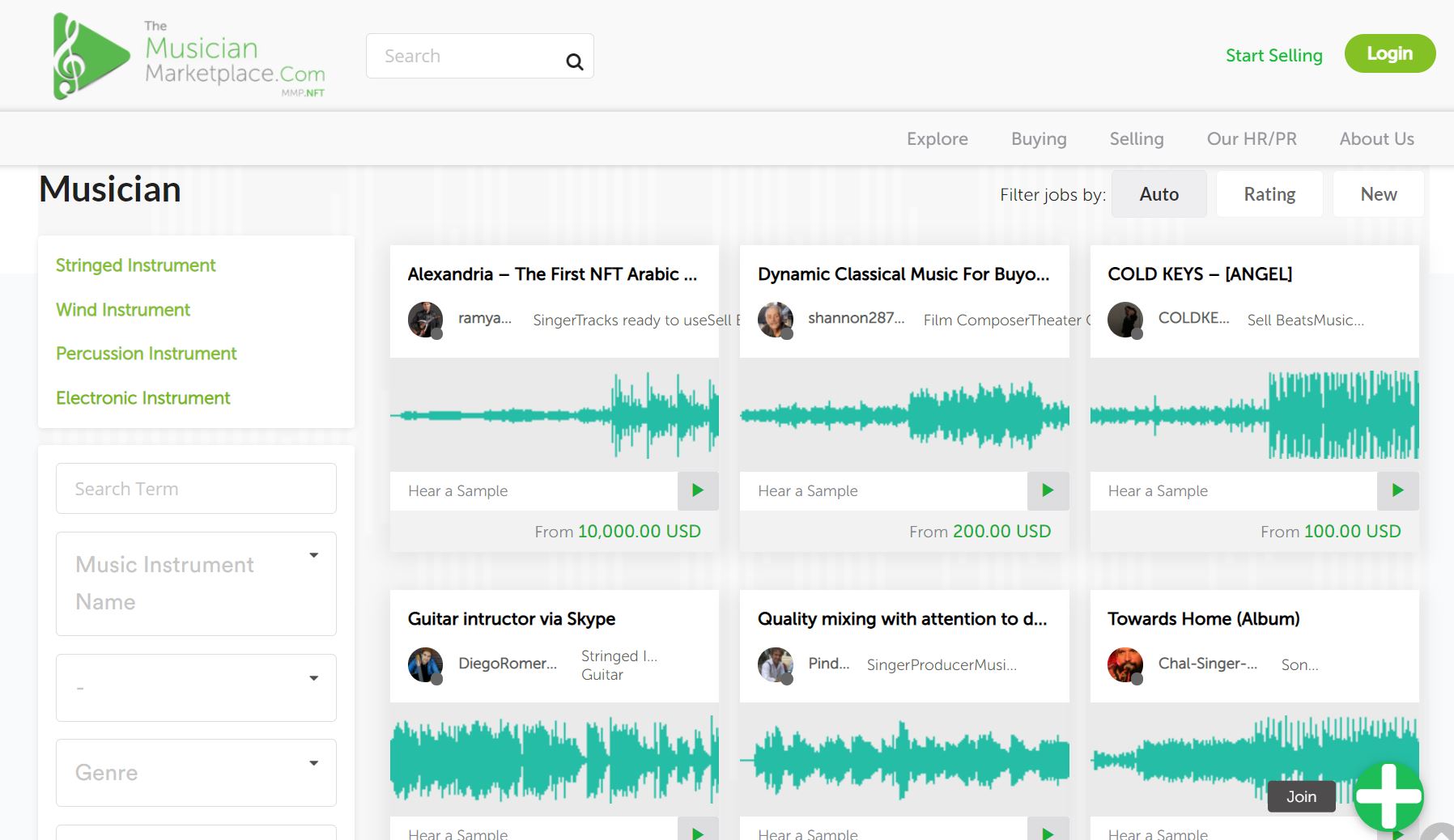Play the Alexandria NFT Arabic sample

pos(697,490)
